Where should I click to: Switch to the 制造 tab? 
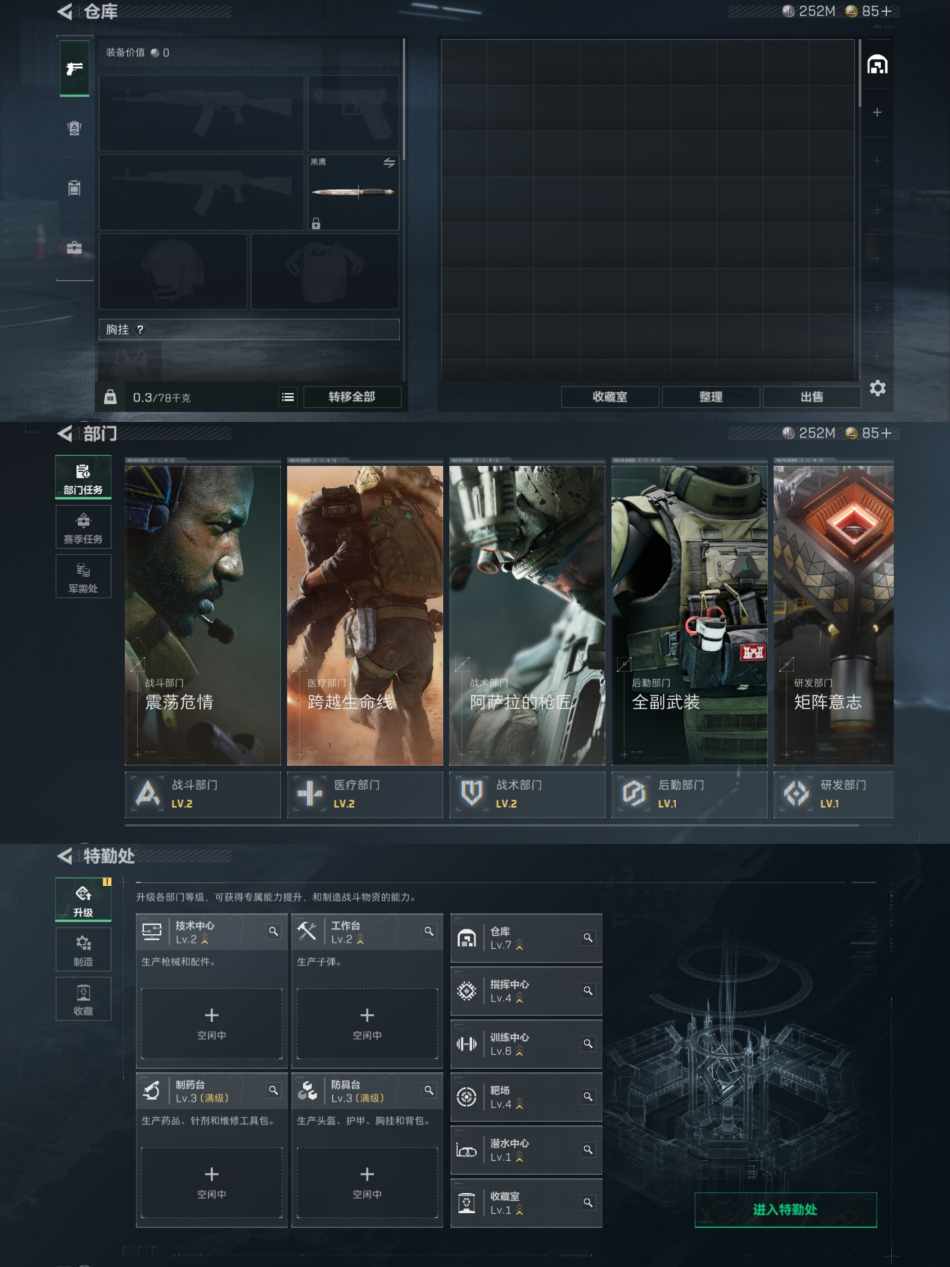coord(83,948)
